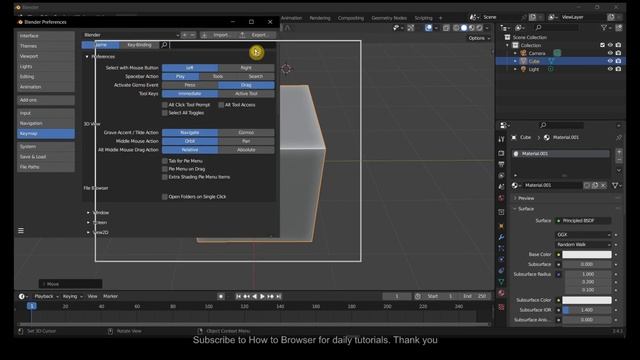Select material preview shading icon

pyautogui.click(x=472, y=28)
